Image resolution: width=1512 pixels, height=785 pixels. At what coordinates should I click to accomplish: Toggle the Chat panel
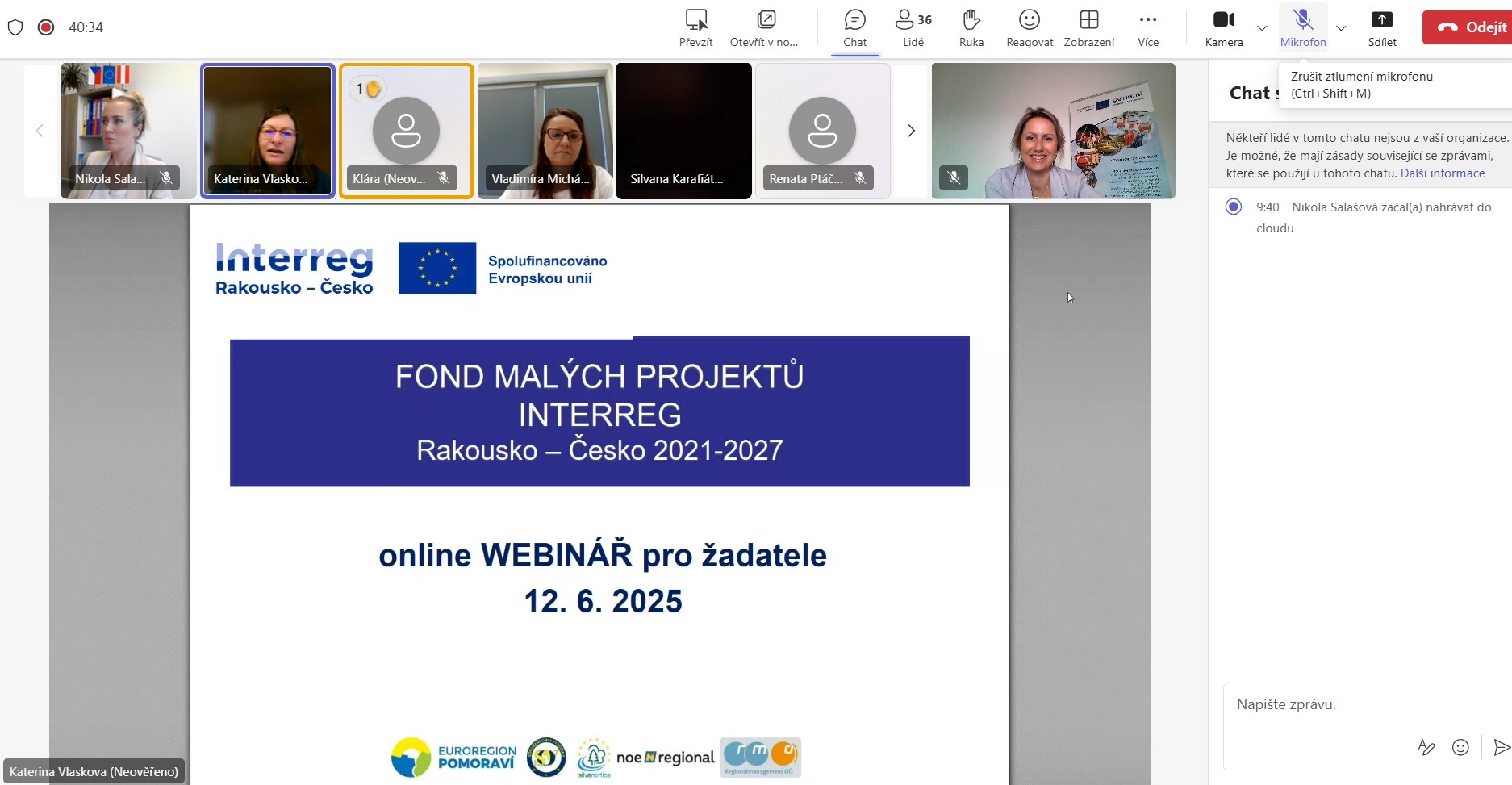pos(854,27)
